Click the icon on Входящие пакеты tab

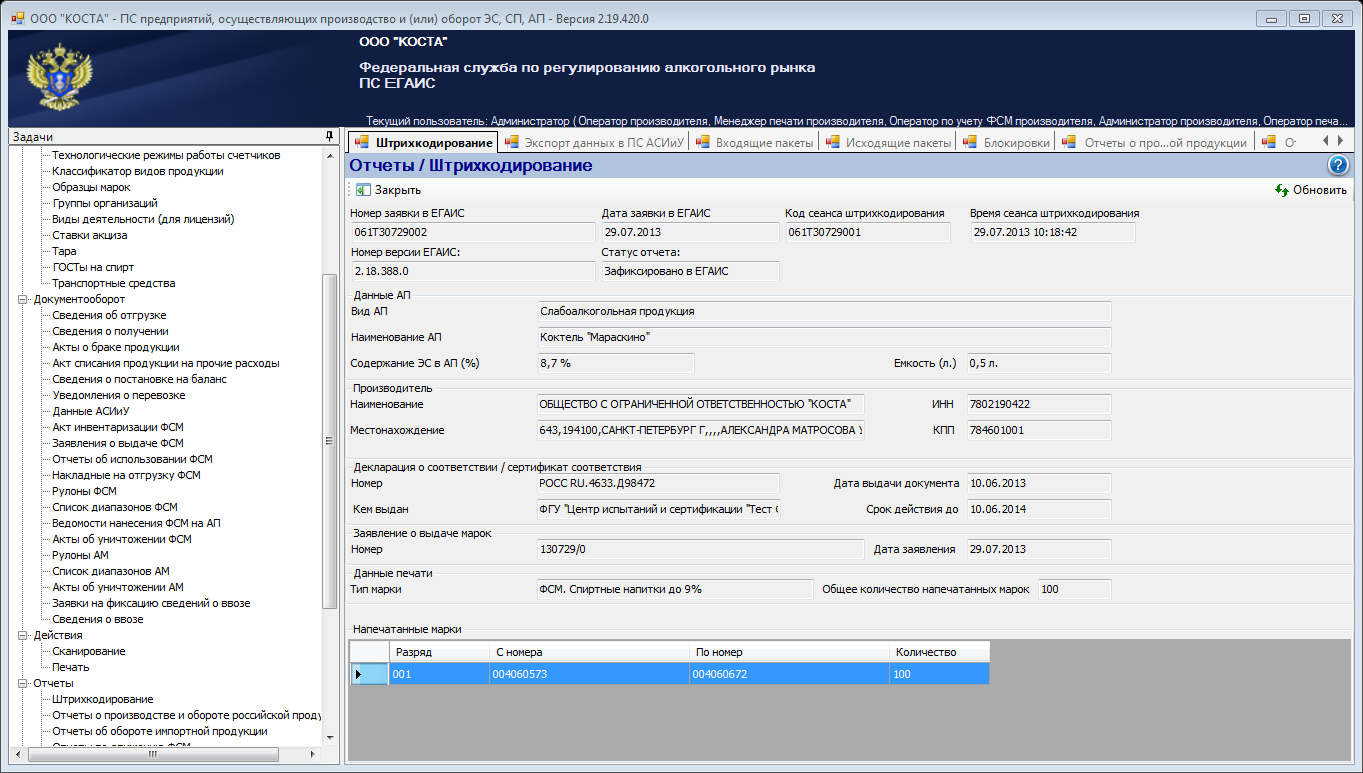tap(702, 142)
